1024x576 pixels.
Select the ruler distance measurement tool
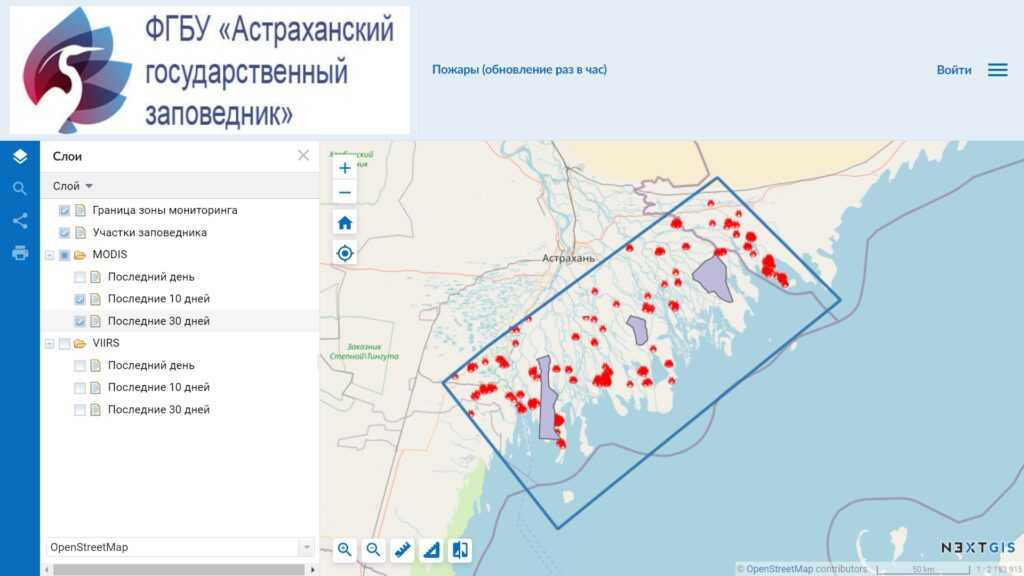(x=402, y=549)
